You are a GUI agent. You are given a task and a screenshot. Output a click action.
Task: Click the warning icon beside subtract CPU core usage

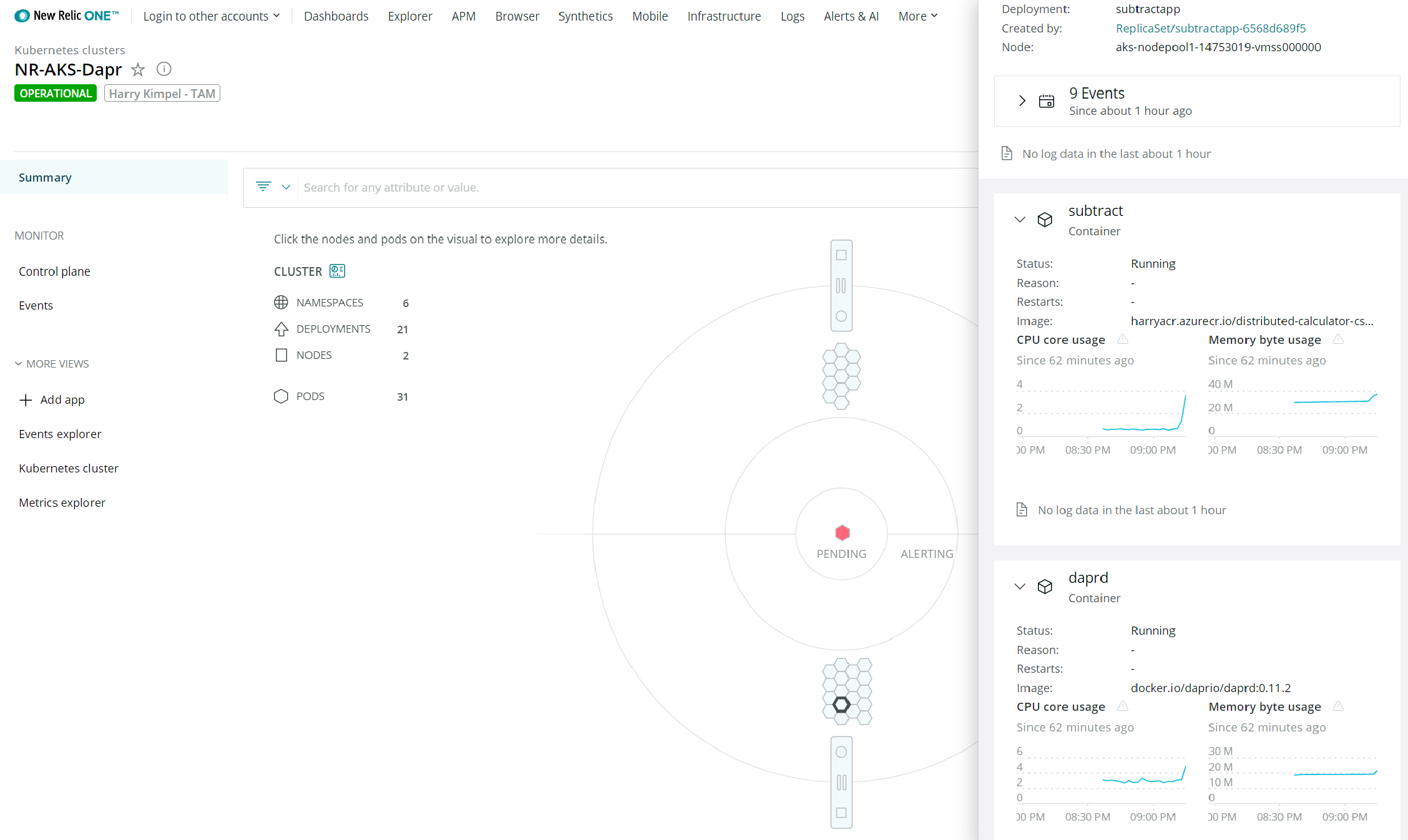1123,339
